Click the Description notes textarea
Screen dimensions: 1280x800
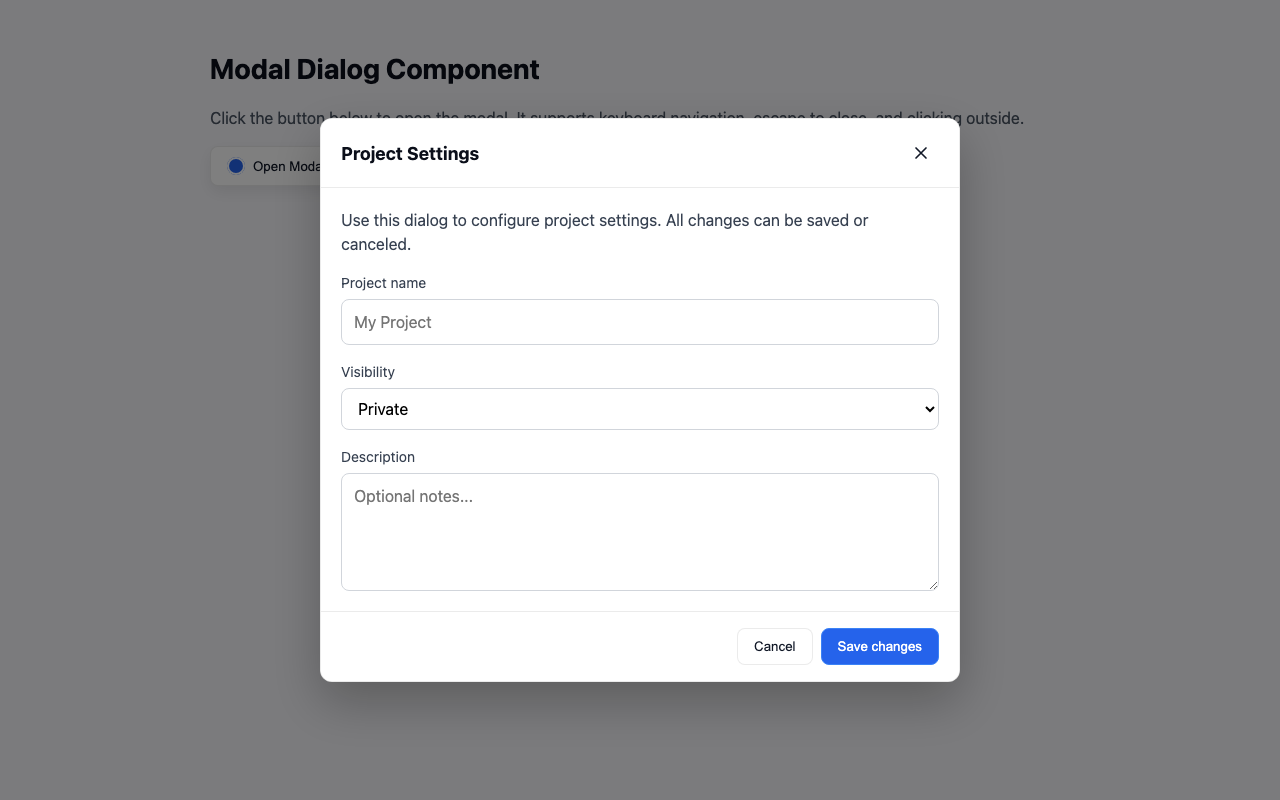click(640, 531)
